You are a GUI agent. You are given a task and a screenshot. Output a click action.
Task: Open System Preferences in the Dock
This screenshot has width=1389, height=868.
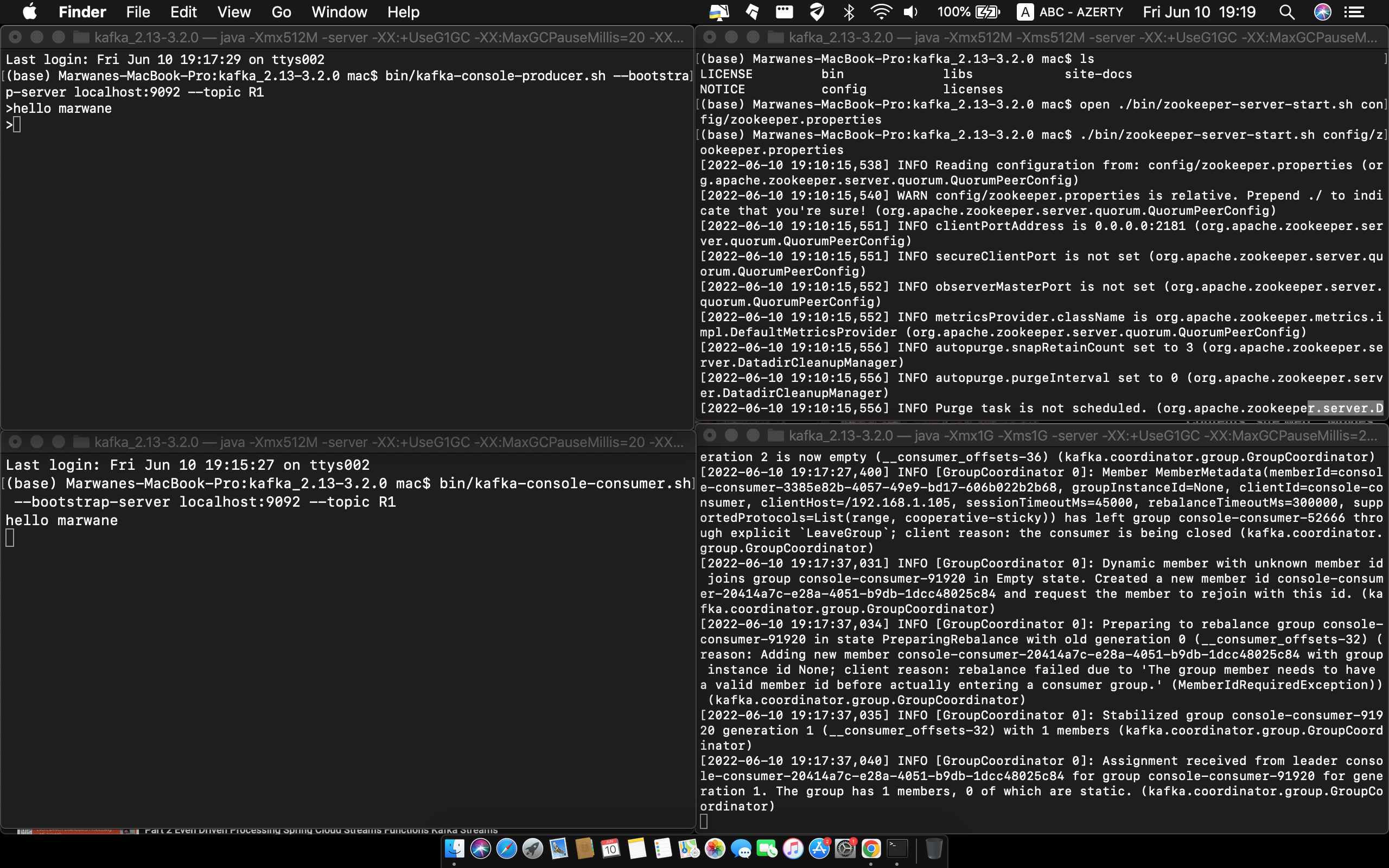click(845, 848)
